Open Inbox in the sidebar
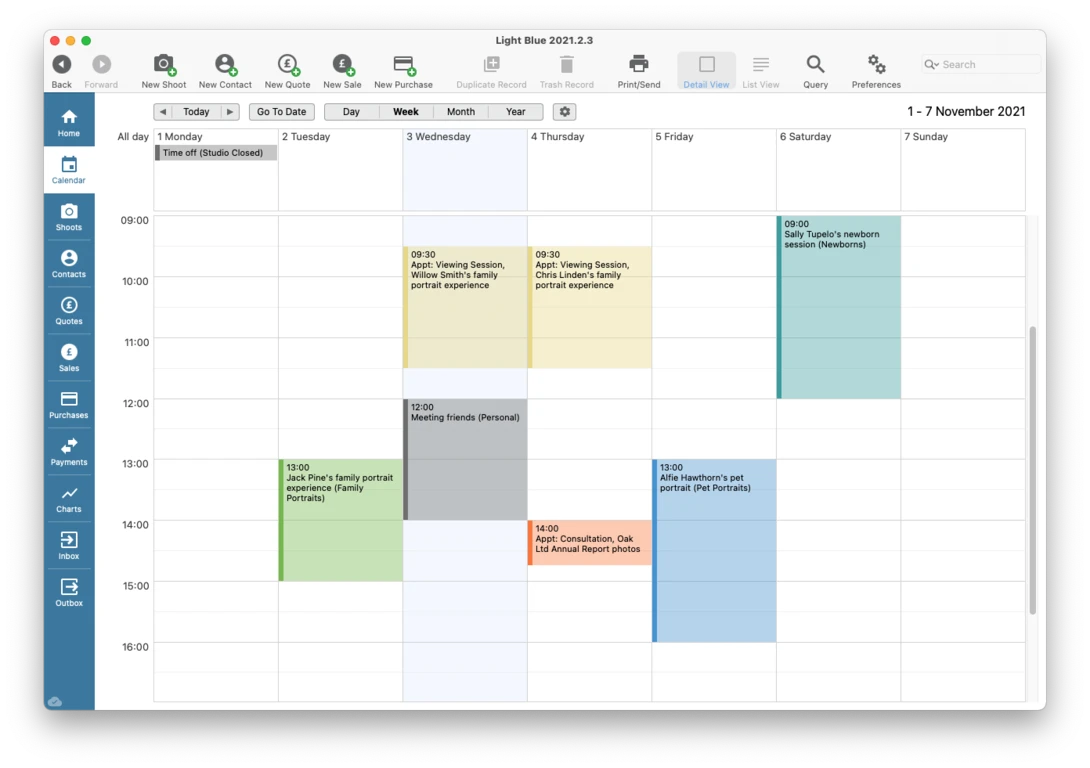The height and width of the screenshot is (768, 1090). (69, 546)
